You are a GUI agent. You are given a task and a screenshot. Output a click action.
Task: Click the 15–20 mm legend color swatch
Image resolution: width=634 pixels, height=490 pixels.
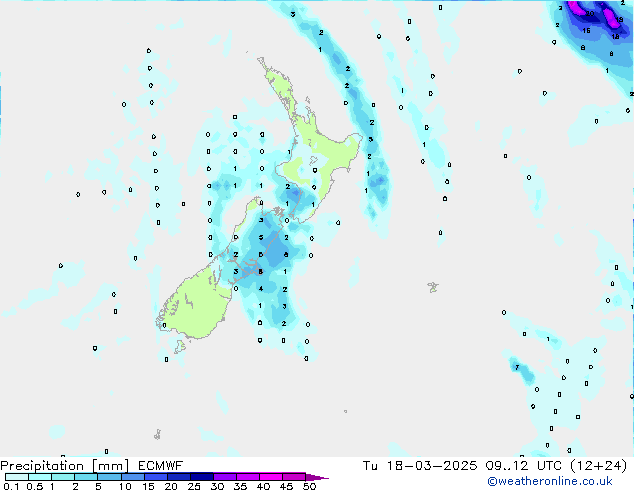(x=155, y=477)
